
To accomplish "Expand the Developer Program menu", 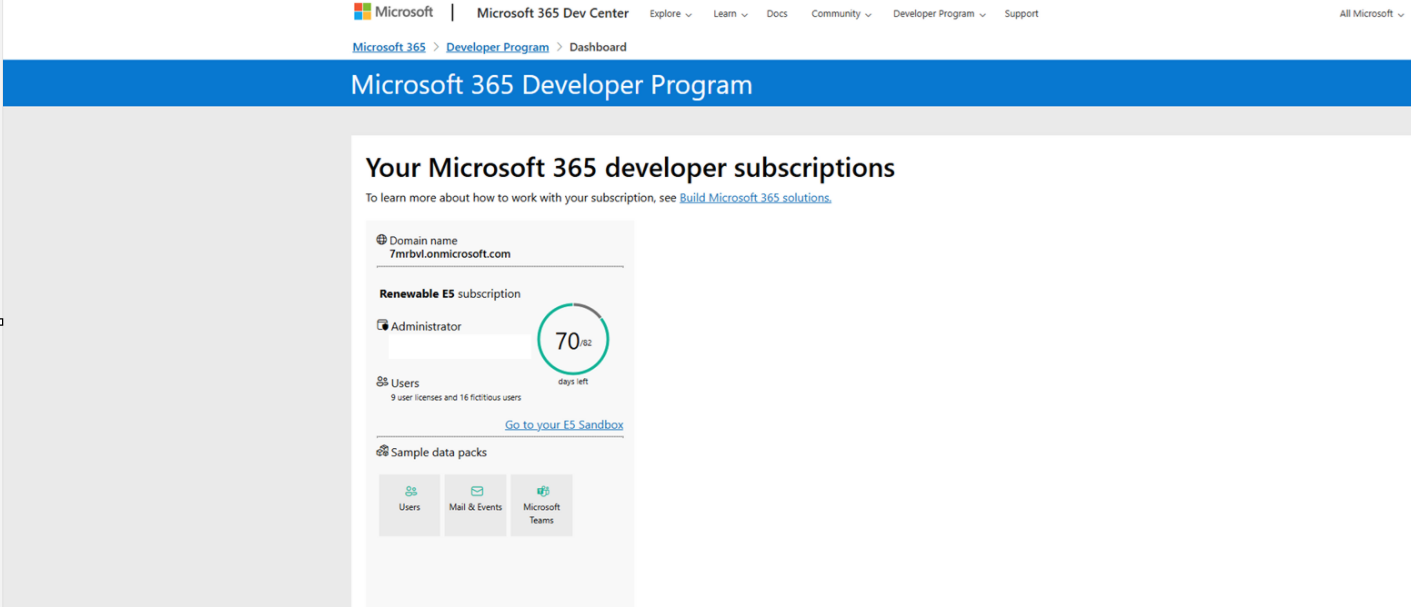I will click(x=939, y=14).
